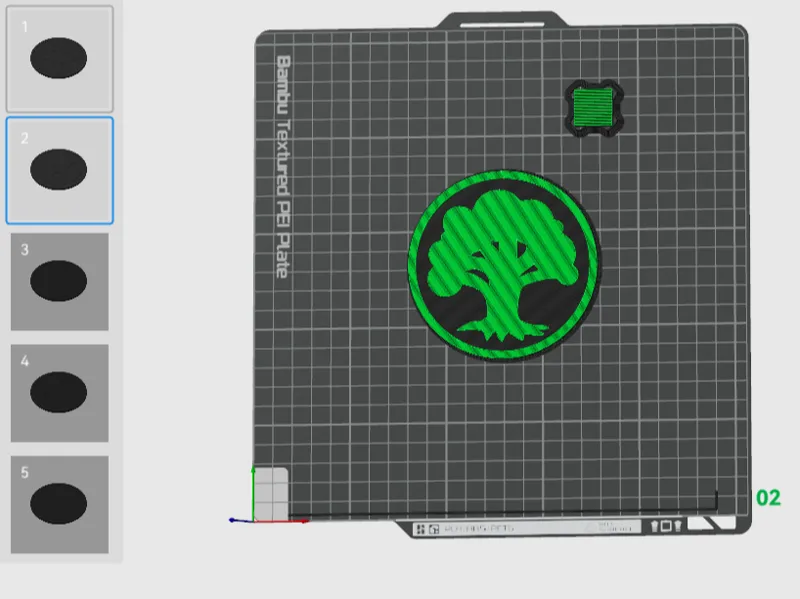
Task: Click the square icon between trash bins
Action: pos(666,526)
